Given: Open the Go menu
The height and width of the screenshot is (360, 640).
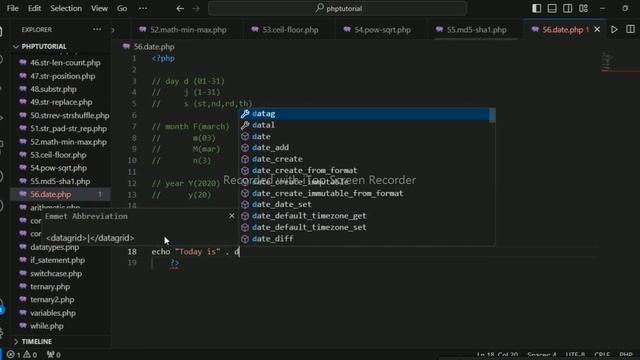Looking at the screenshot, I should 122,8.
